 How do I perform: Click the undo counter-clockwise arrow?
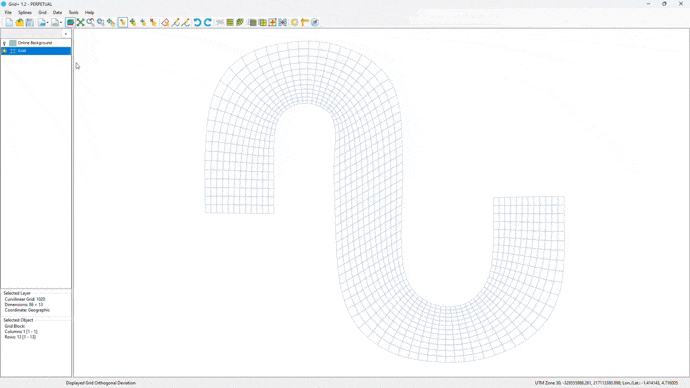197,22
